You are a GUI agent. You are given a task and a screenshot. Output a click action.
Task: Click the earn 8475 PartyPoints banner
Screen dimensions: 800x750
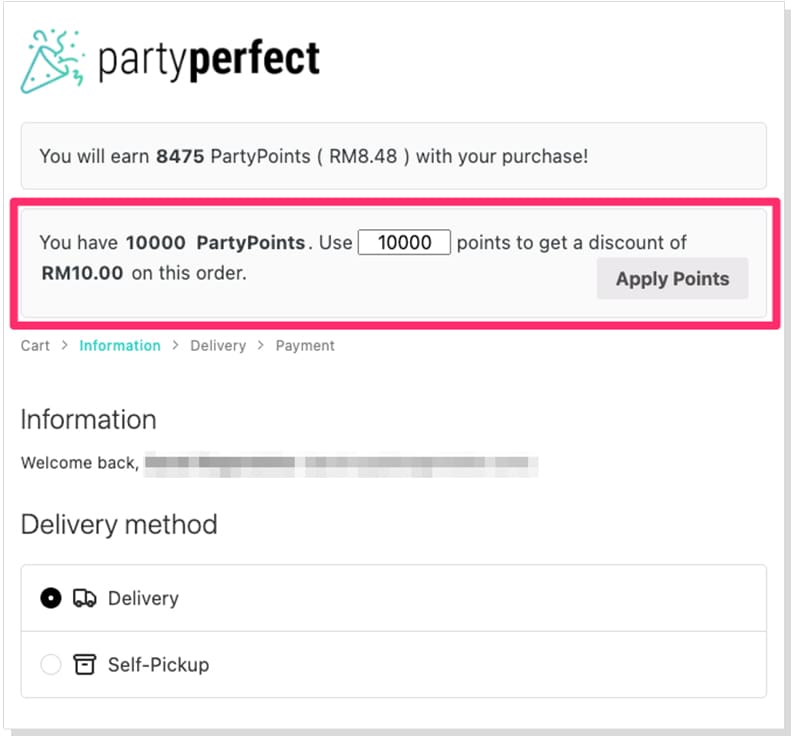coord(393,156)
